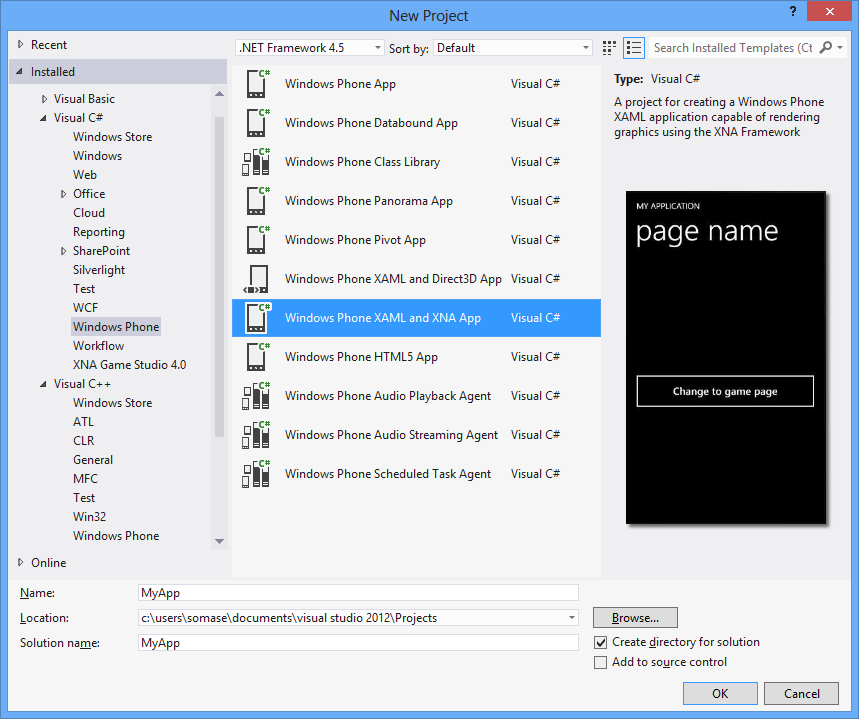Click the XAML and Direct3D App icon
Screen dimensions: 859x719
coord(256,279)
